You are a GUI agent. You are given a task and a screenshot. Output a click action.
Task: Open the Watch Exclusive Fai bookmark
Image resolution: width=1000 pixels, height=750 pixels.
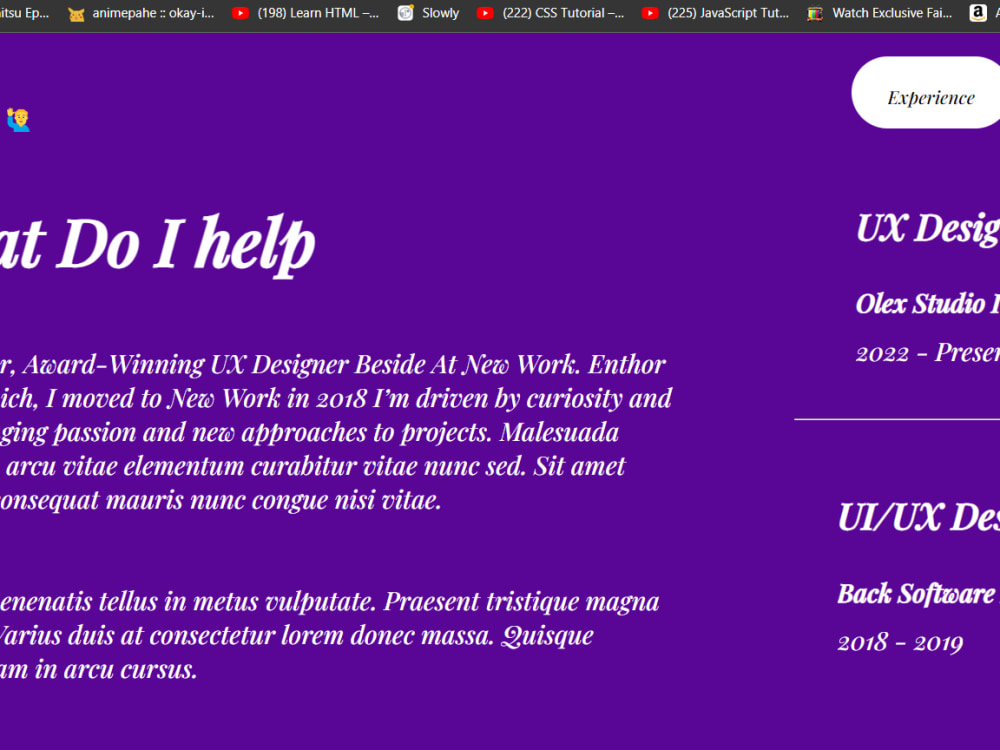pos(880,13)
